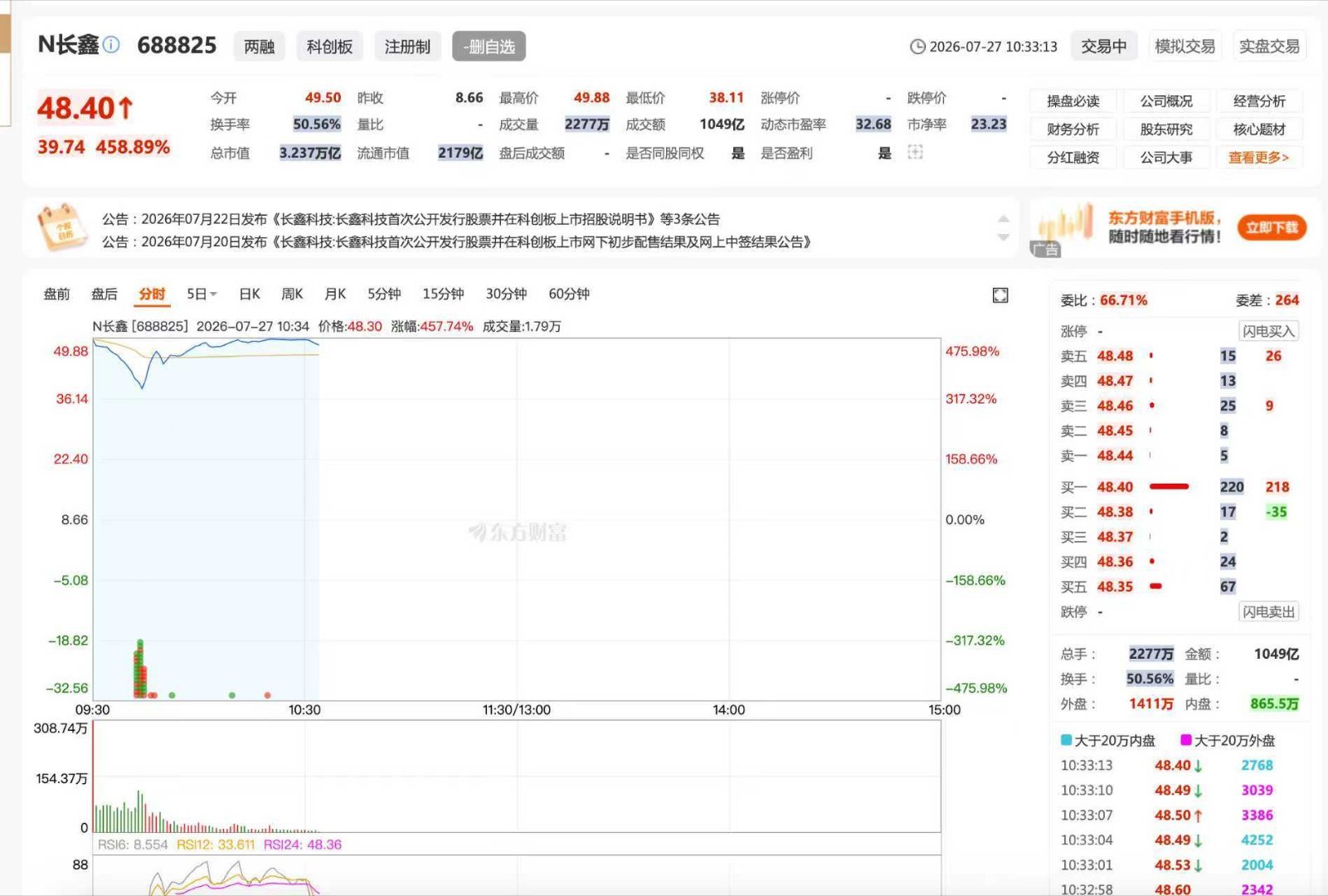Click the 注册制 tag
1328x896 pixels.
point(407,46)
